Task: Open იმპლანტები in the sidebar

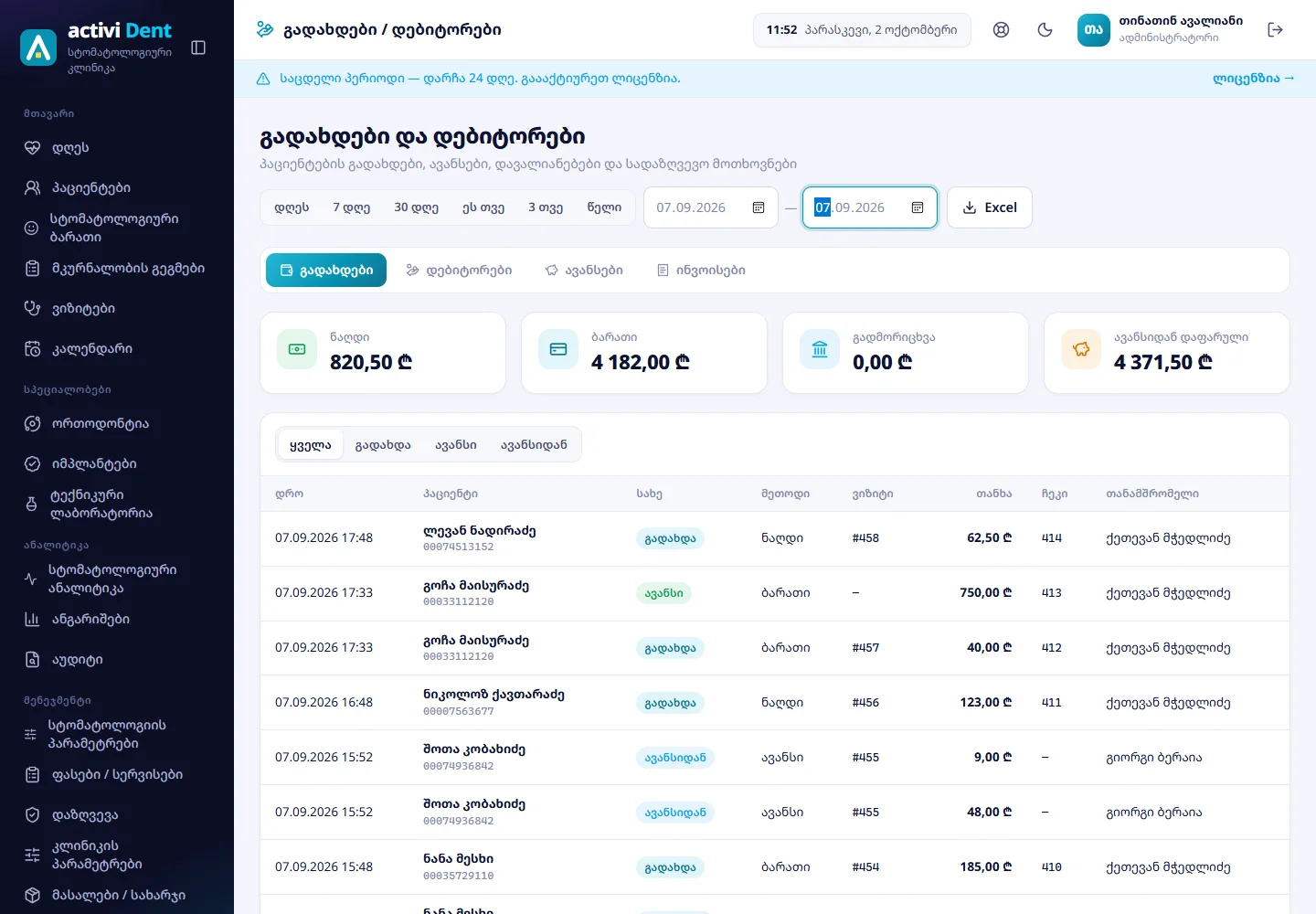Action: (117, 463)
